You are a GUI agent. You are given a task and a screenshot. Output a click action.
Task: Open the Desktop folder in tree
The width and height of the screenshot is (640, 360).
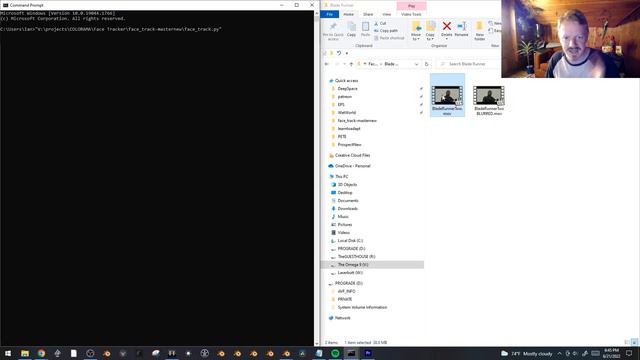(x=344, y=193)
